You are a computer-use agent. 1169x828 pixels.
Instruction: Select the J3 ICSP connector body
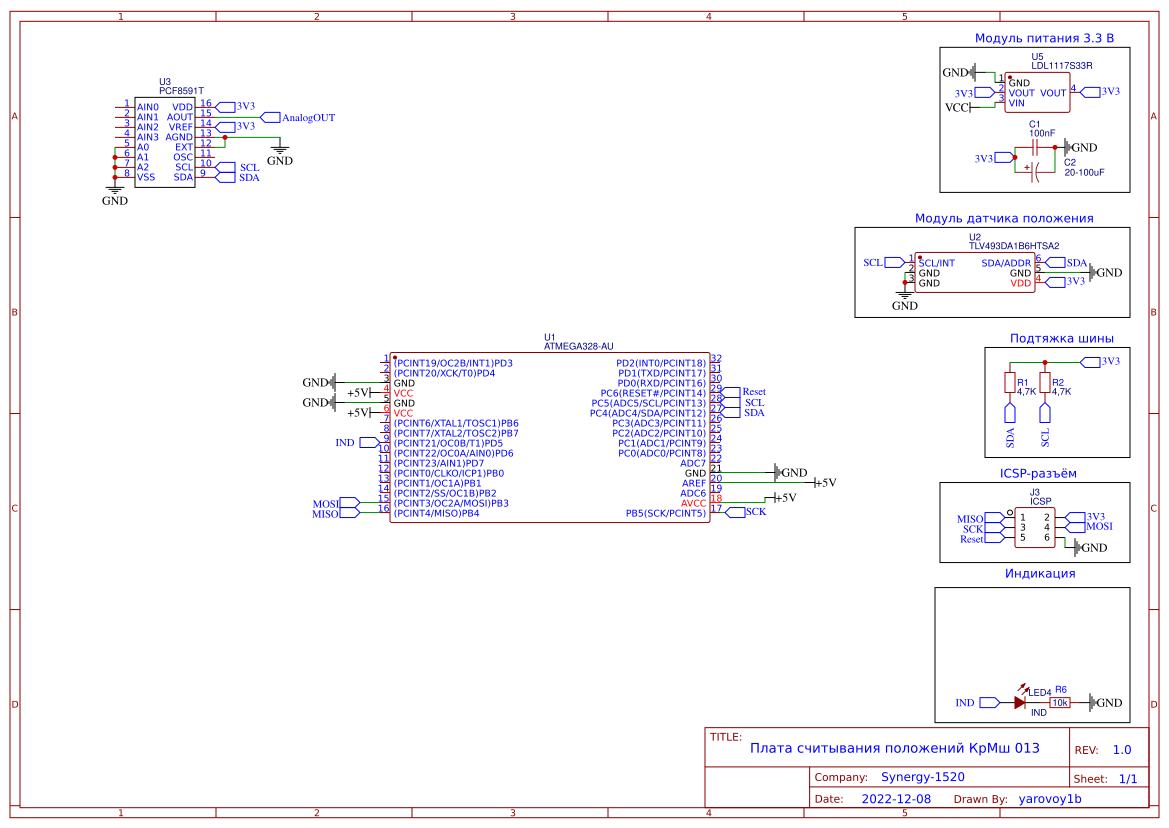coord(1034,527)
